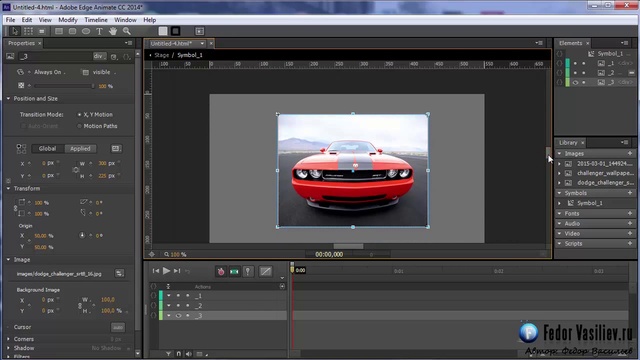
Task: Click the playhead marker at 0:00
Action: click(292, 269)
